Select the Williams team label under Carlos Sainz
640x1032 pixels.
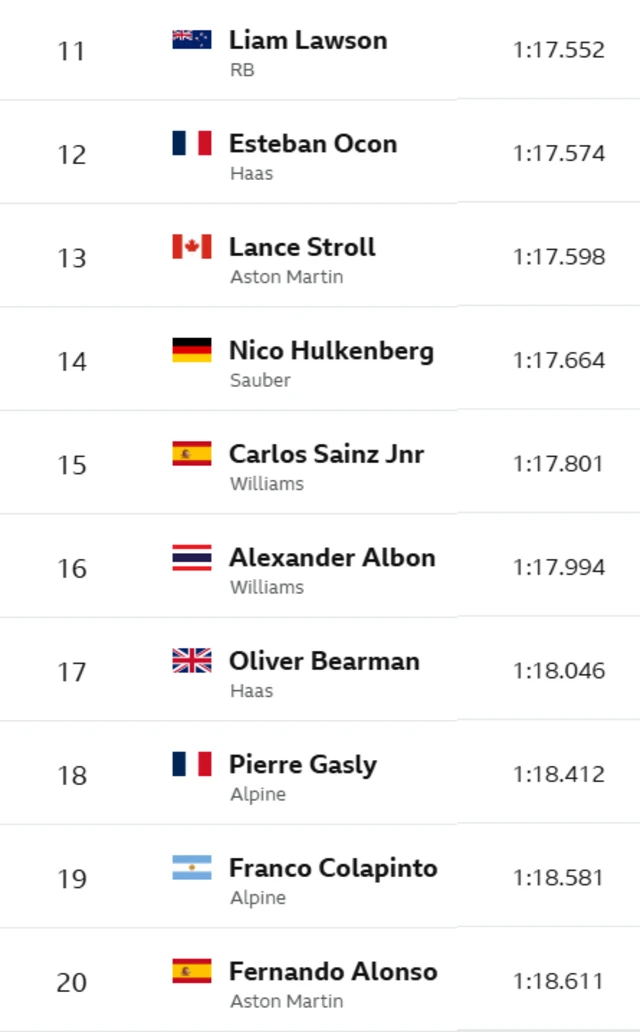[x=266, y=484]
